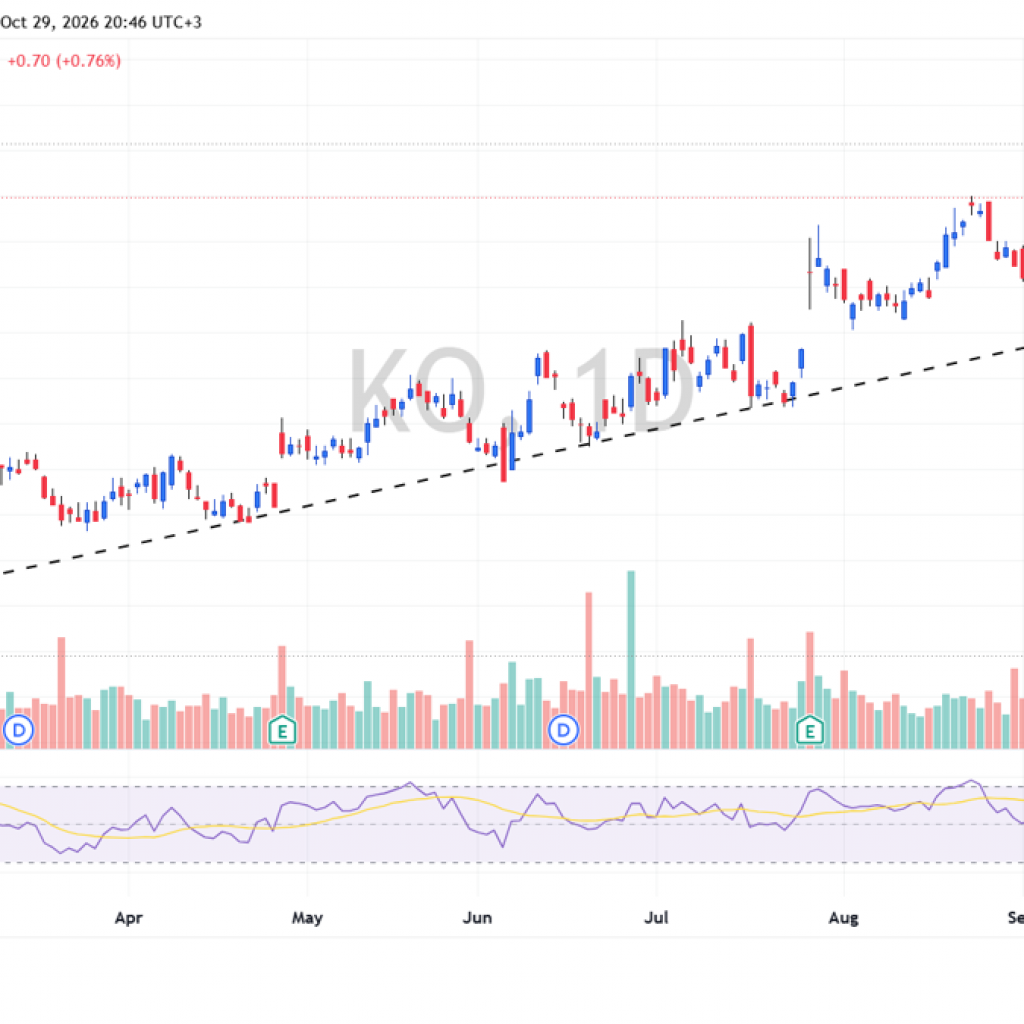The image size is (1024, 1024).
Task: Click the tallest red volume bar
Action: click(588, 670)
